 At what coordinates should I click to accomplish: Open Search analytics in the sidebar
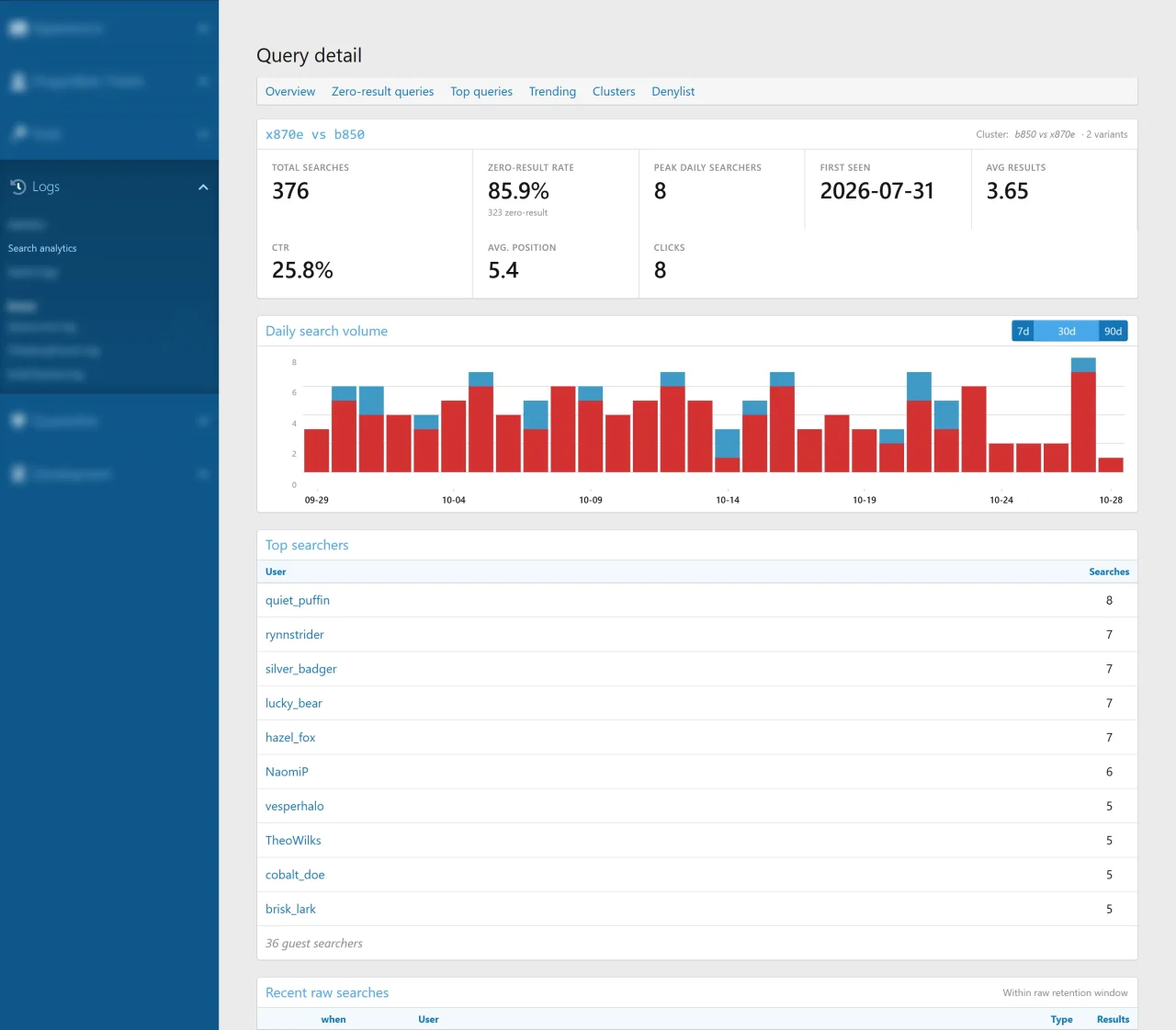pyautogui.click(x=42, y=248)
